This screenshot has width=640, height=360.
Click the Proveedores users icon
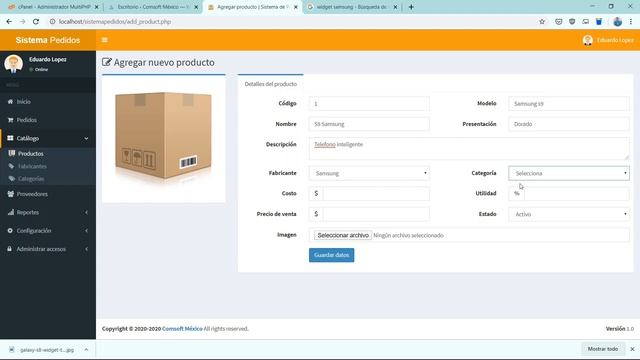(x=11, y=194)
